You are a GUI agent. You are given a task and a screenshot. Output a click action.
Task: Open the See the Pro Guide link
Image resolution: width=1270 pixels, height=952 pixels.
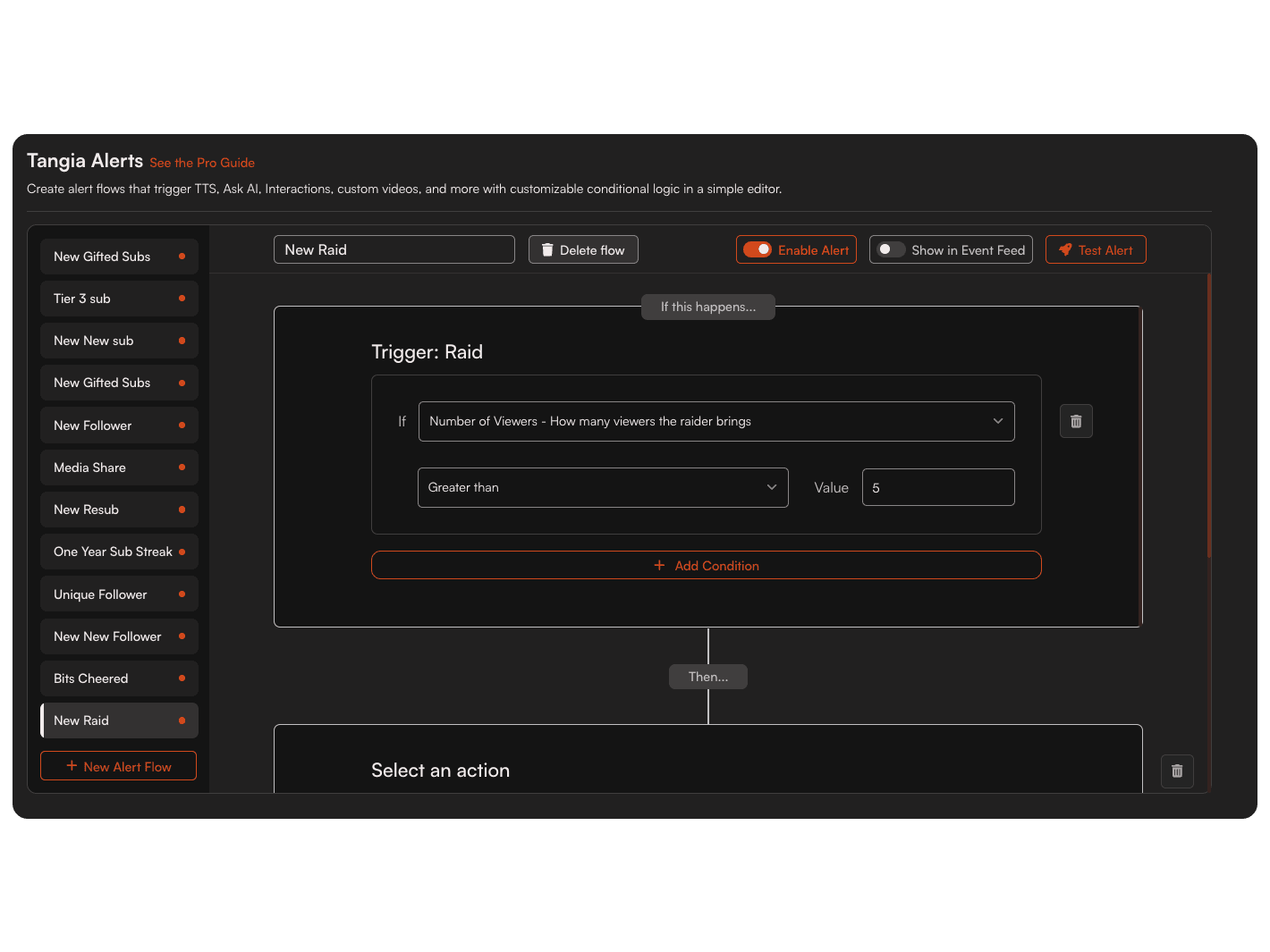click(202, 163)
